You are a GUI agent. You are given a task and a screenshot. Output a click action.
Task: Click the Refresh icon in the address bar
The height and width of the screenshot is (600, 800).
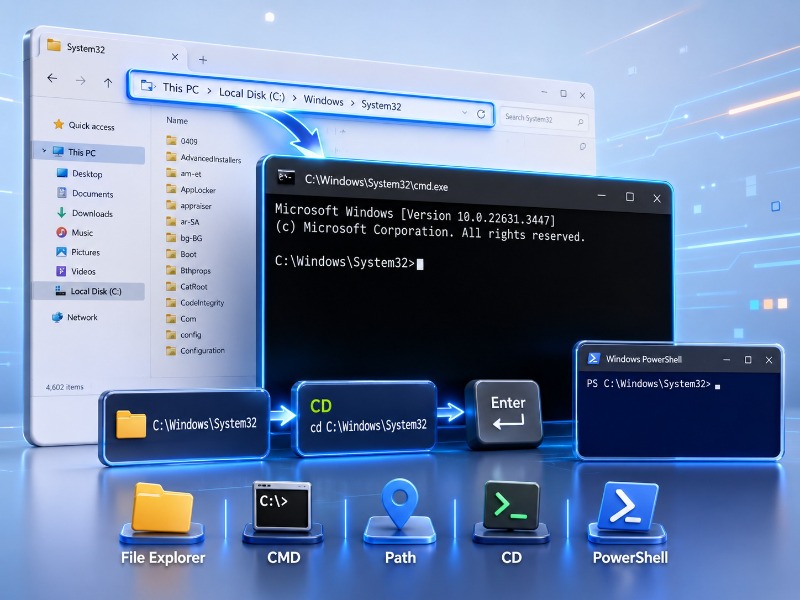pos(481,114)
